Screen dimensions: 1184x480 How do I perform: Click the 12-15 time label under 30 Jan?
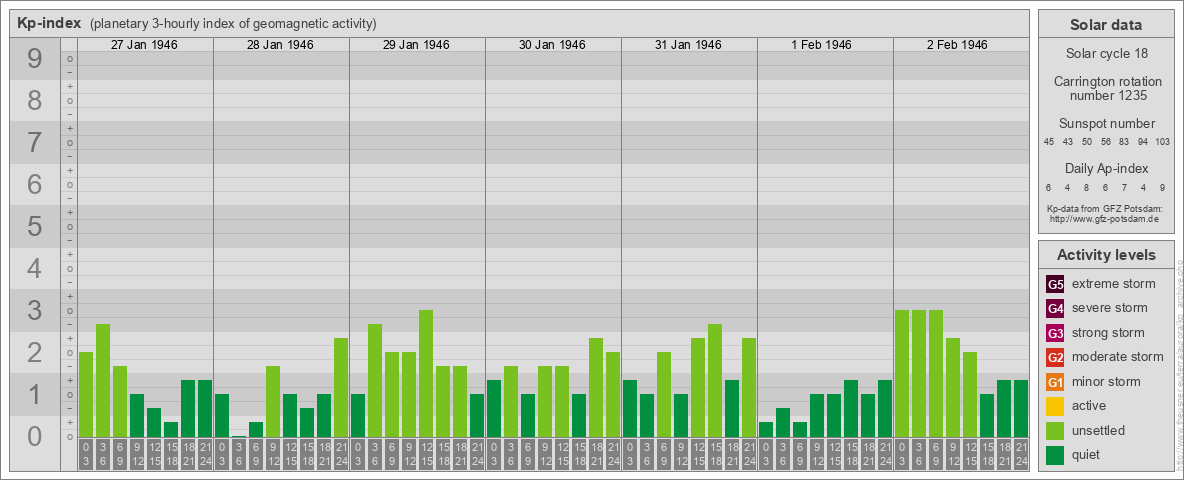pyautogui.click(x=562, y=455)
